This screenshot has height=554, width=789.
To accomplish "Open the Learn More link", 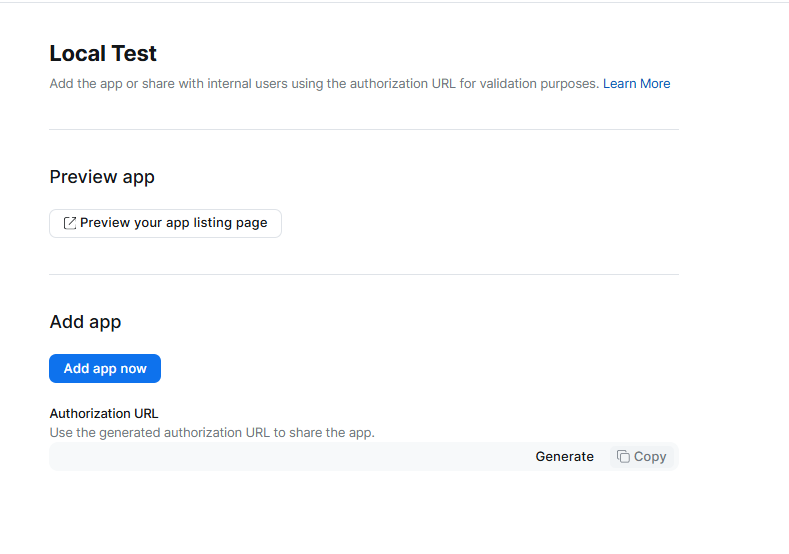I will tap(636, 84).
